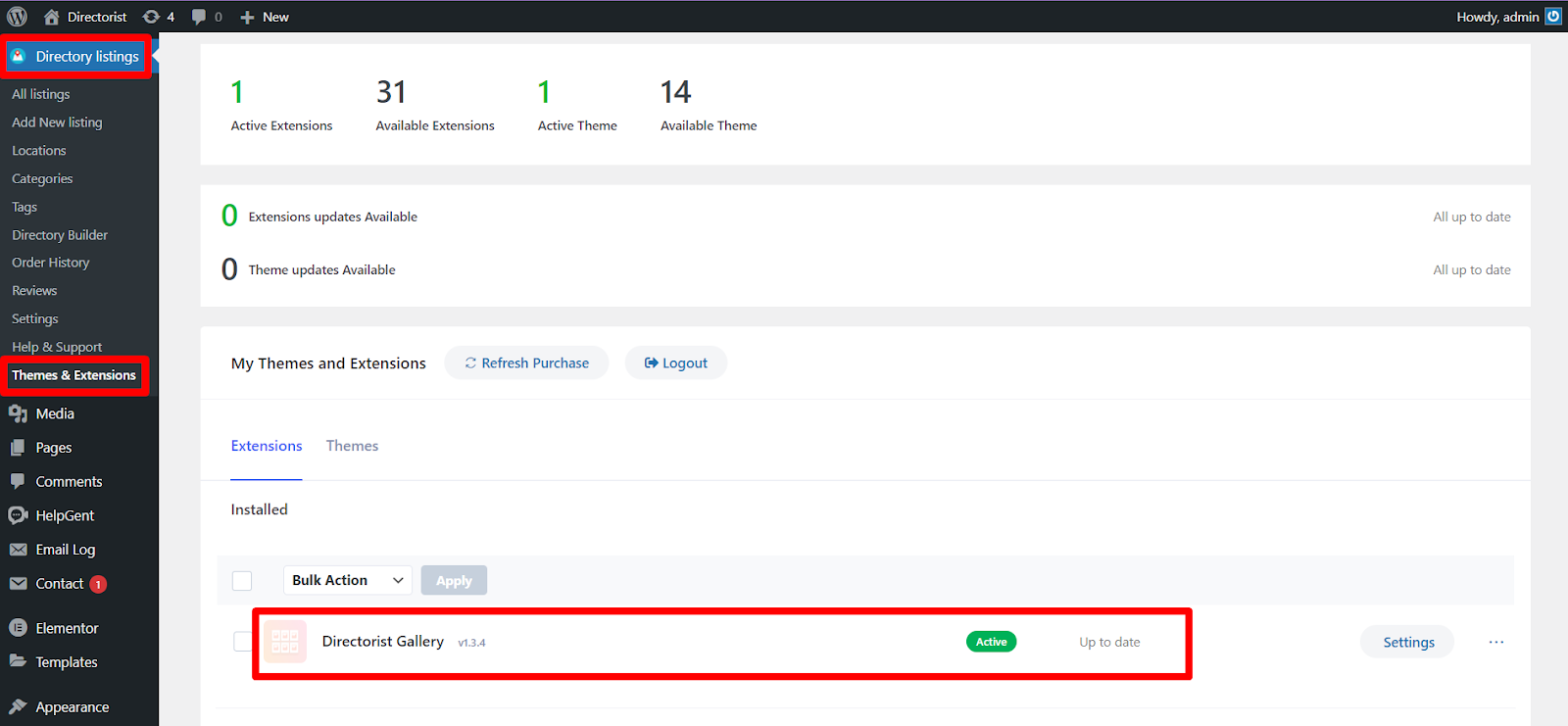Click the Apply bulk action button
This screenshot has width=1568, height=726.
(454, 580)
